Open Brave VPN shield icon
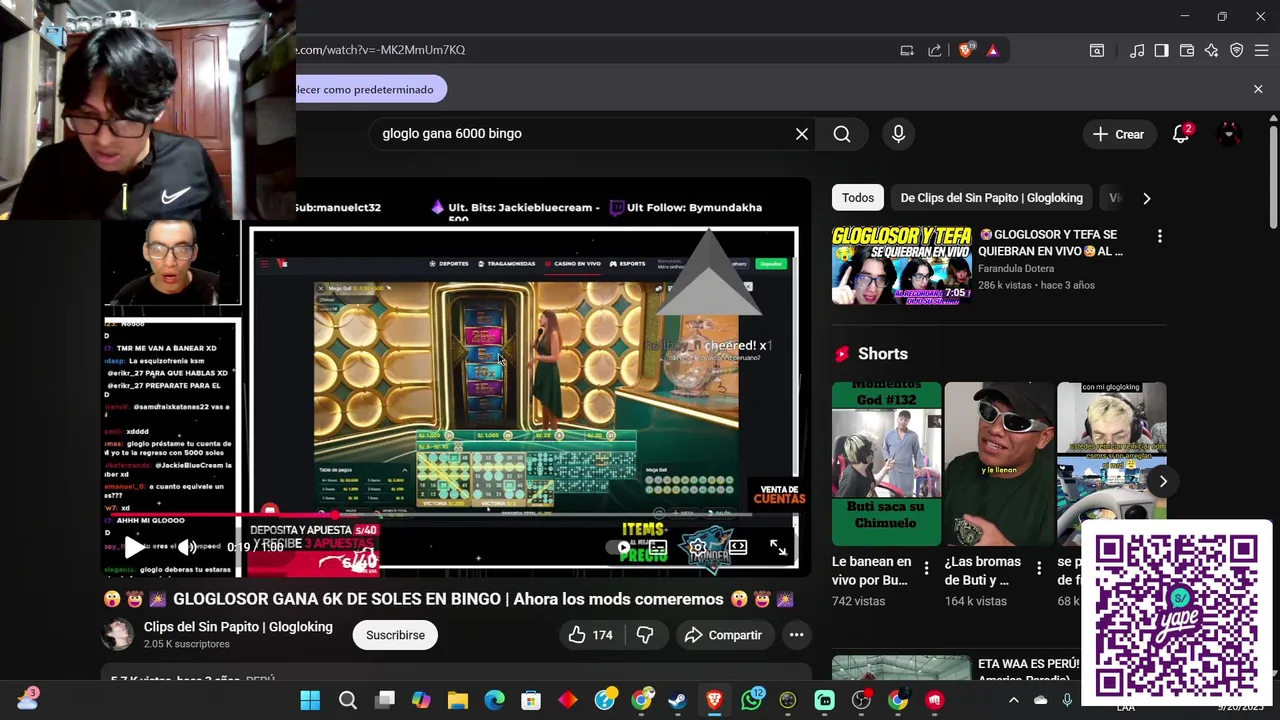Screen dimensions: 1280x720 tap(1237, 50)
